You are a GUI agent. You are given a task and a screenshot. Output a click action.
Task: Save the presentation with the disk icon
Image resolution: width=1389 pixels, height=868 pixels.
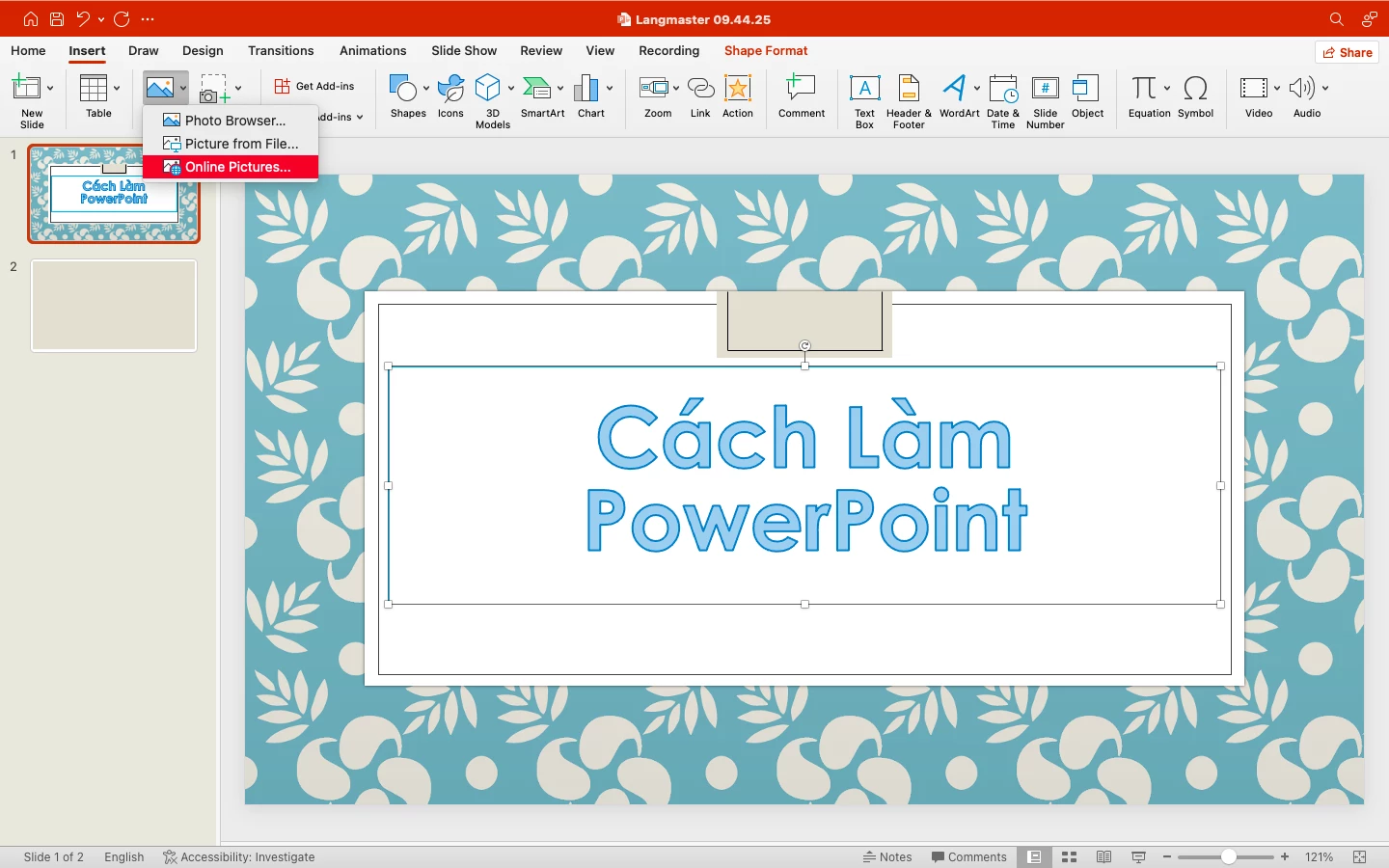pos(57,19)
